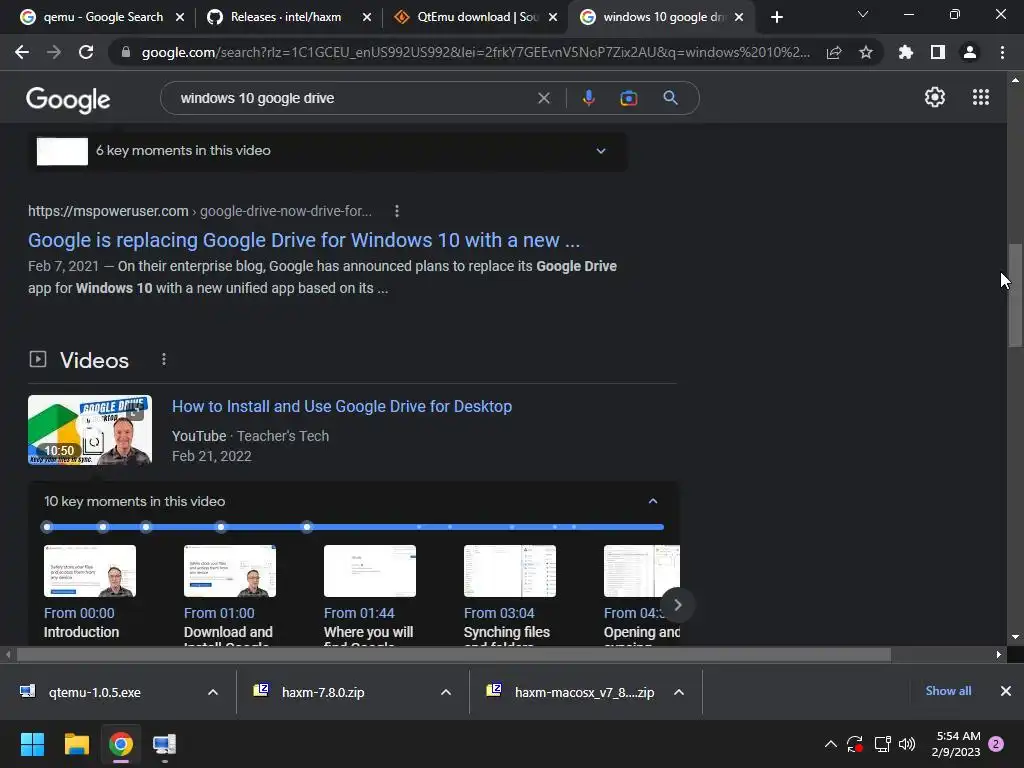This screenshot has width=1024, height=768.
Task: Show all downloads
Action: pos(948,691)
